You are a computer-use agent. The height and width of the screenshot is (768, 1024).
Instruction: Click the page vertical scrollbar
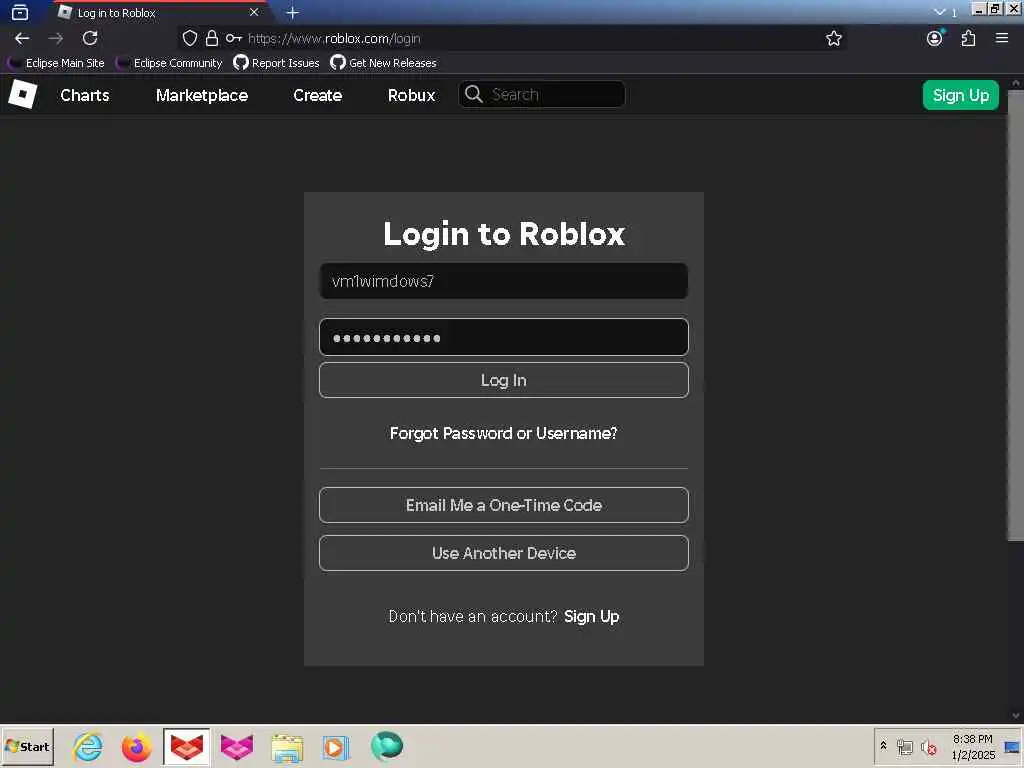point(1016,315)
